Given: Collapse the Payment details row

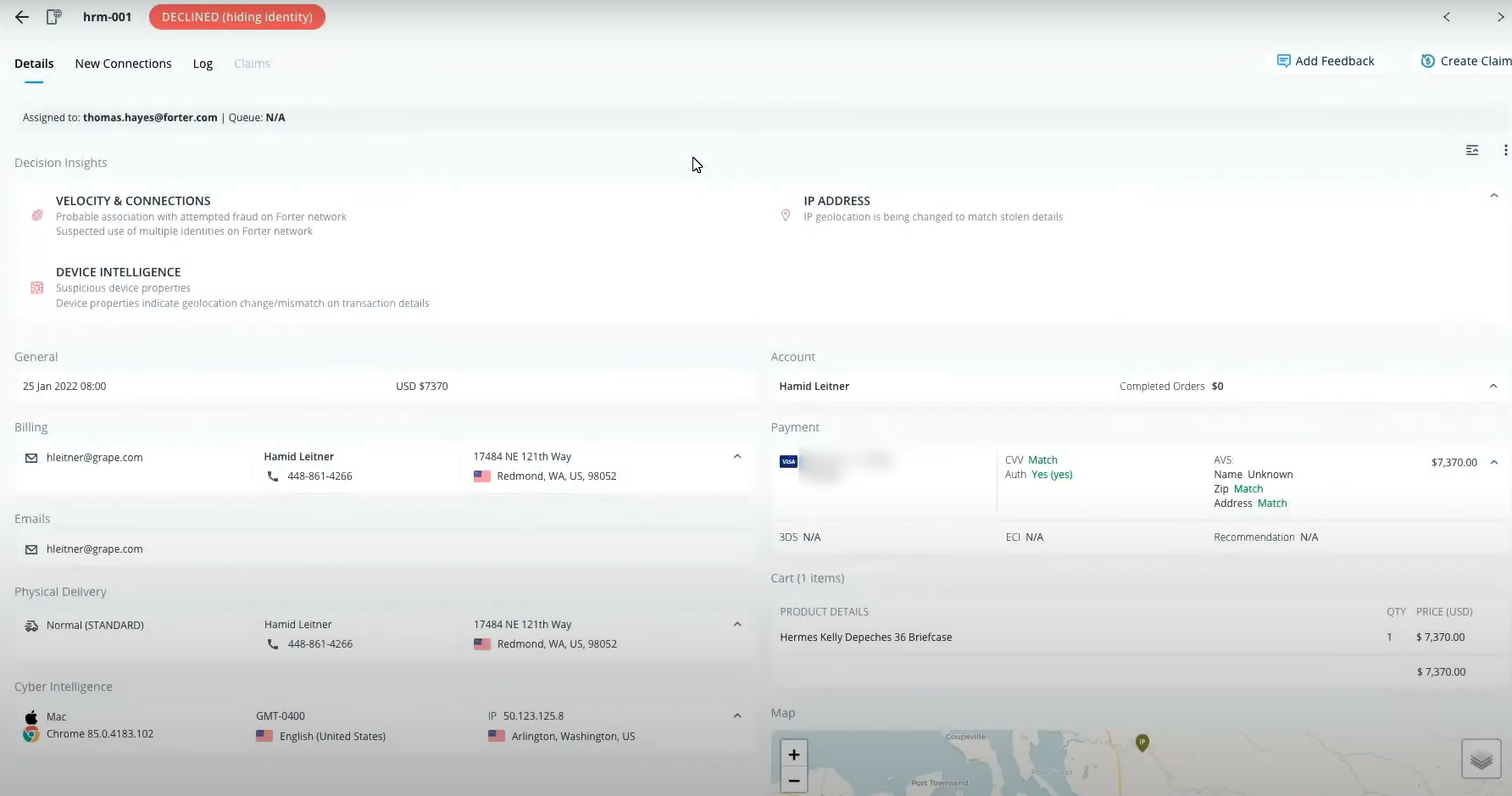Looking at the screenshot, I should [1494, 462].
